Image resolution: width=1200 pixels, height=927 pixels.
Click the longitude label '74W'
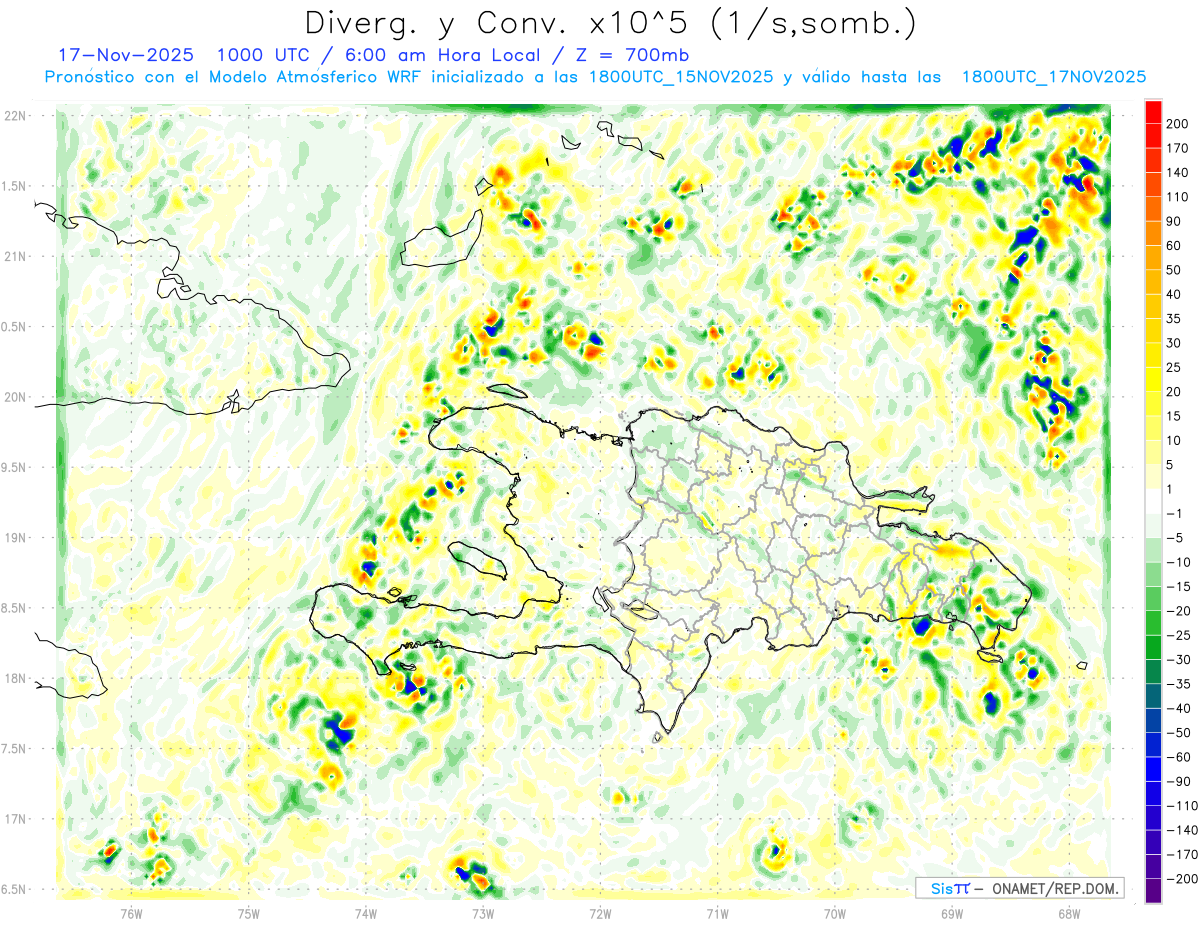(x=366, y=913)
